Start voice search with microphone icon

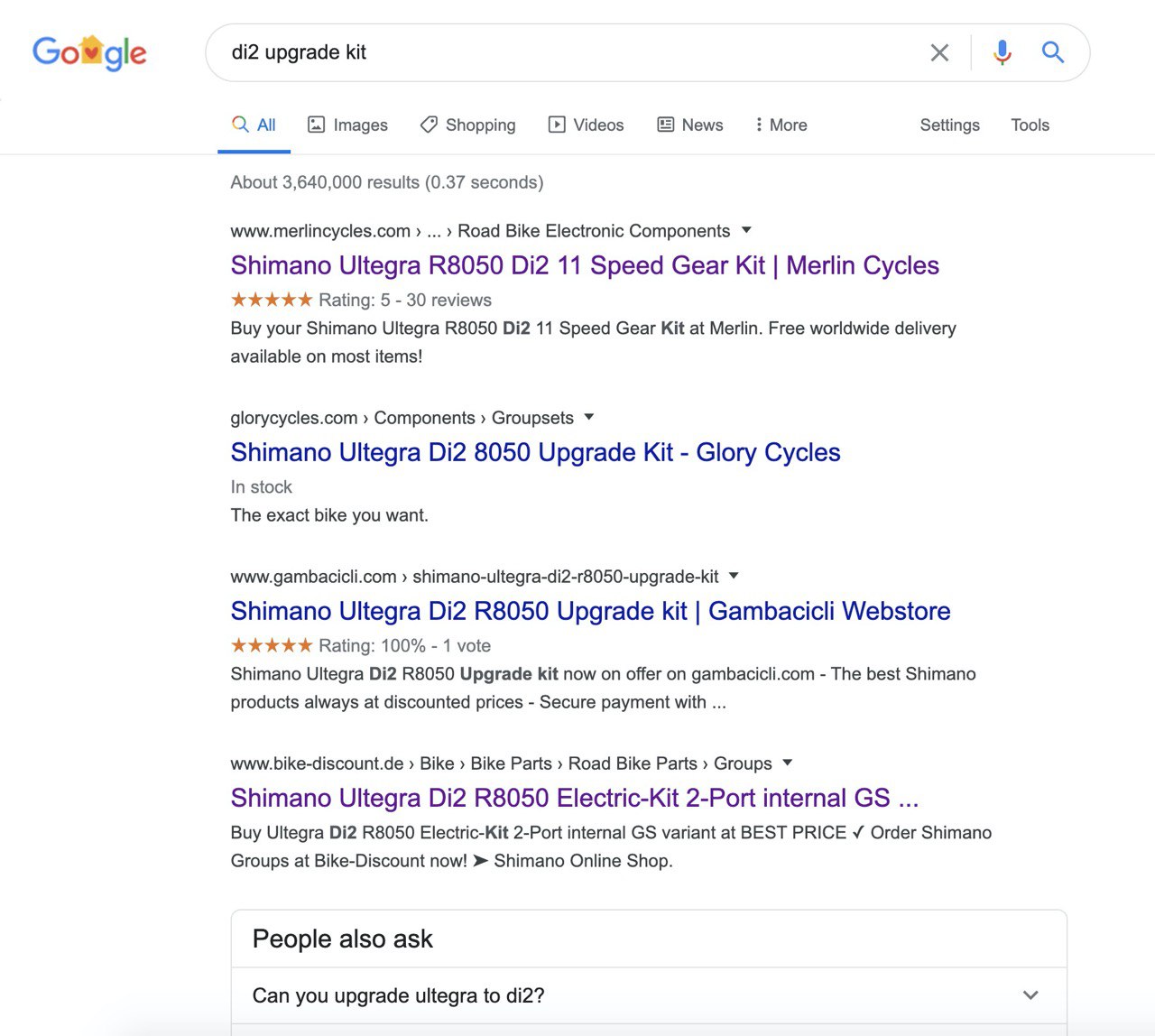[x=1002, y=53]
